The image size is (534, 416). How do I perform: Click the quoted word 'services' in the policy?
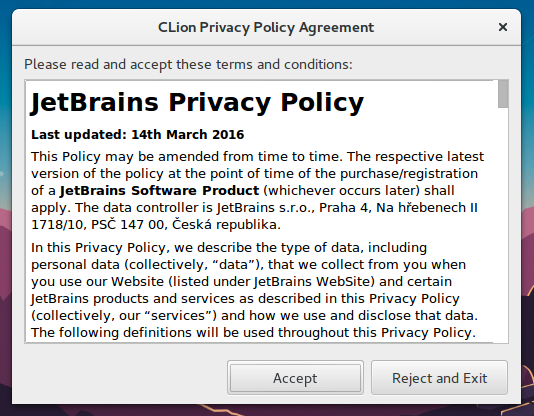coord(180,316)
